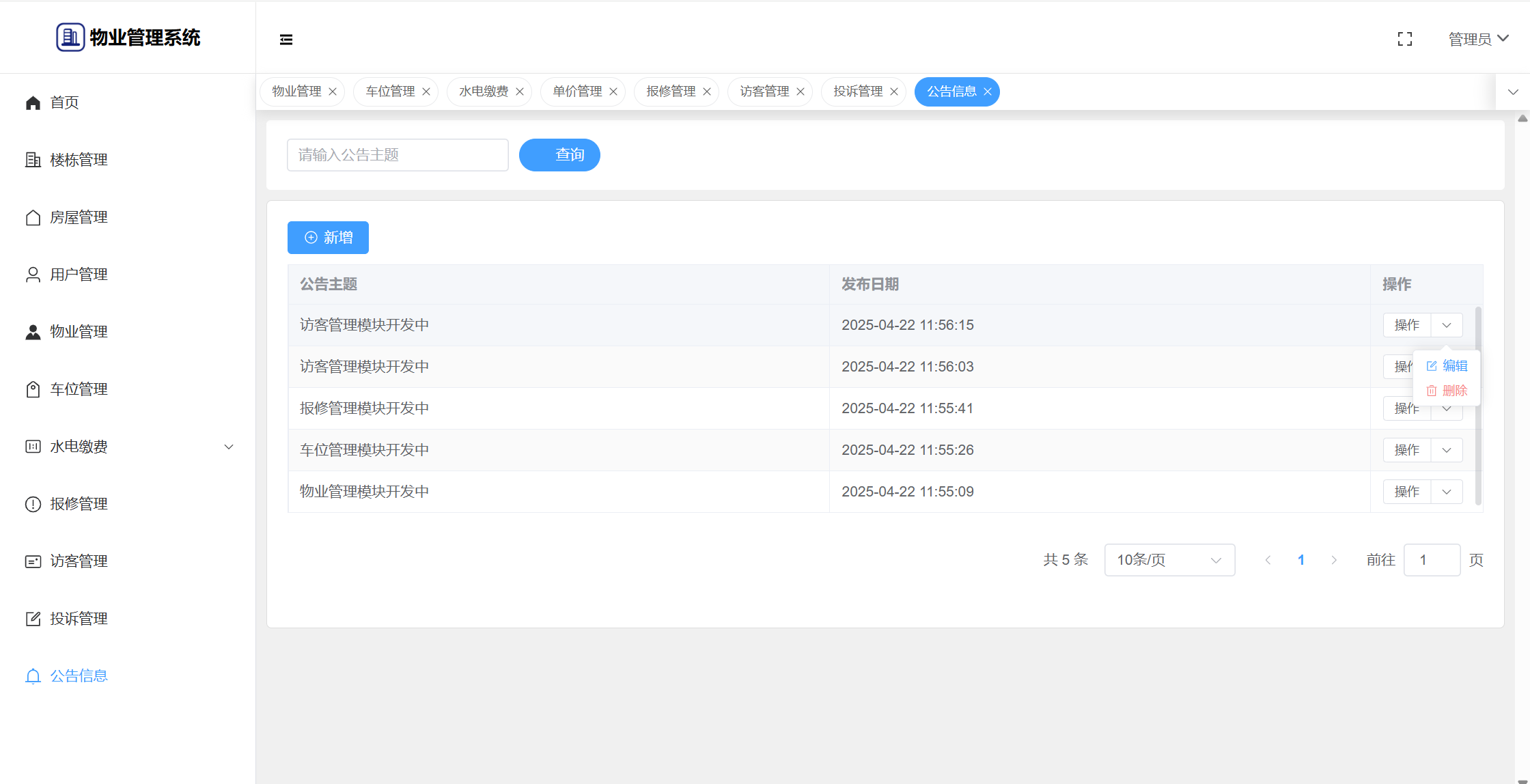This screenshot has height=784, width=1530.
Task: Click the 查询 search button
Action: pos(559,155)
